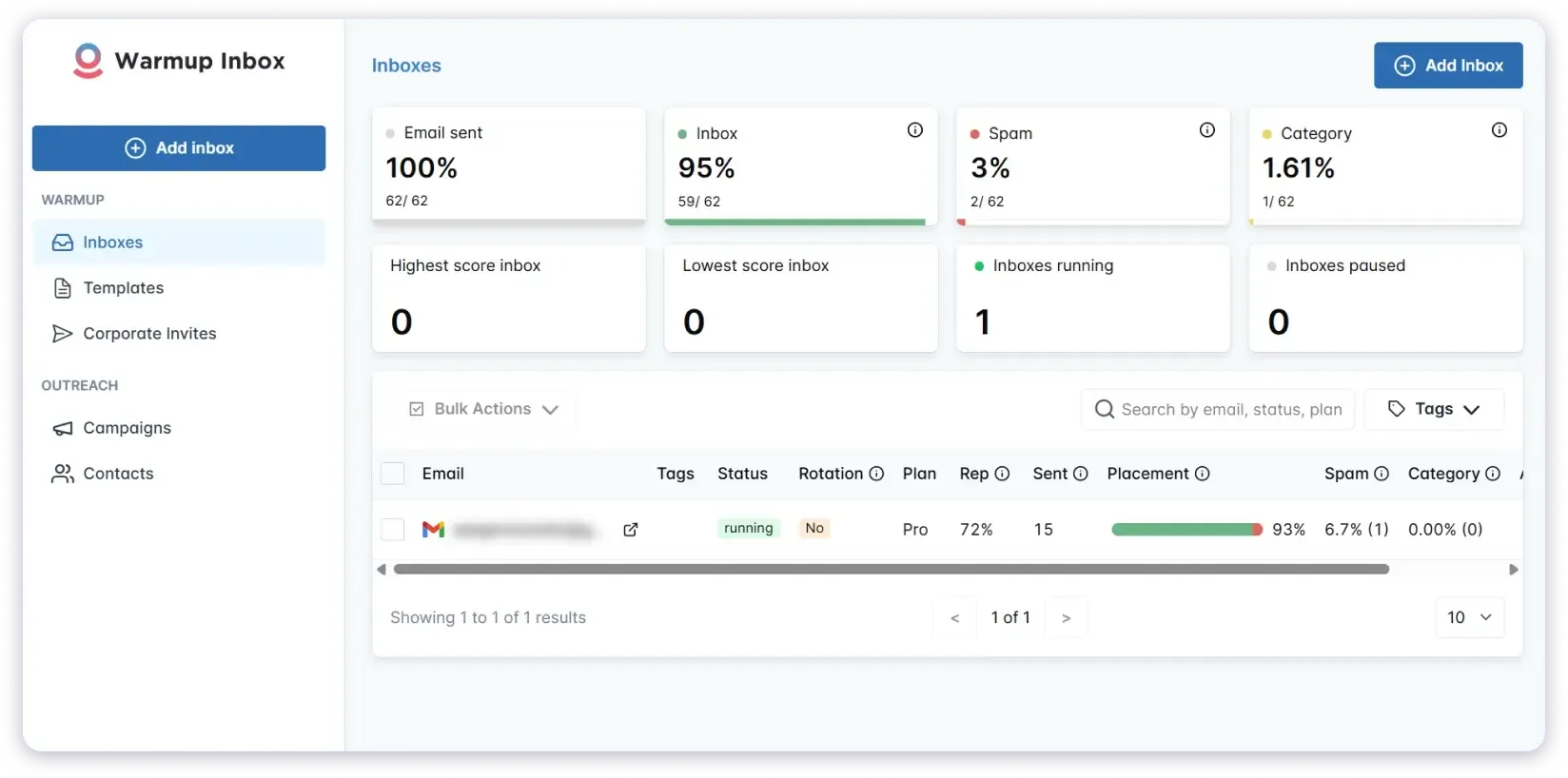Click the No rotation badge
This screenshot has width=1568, height=778.
pyautogui.click(x=814, y=529)
